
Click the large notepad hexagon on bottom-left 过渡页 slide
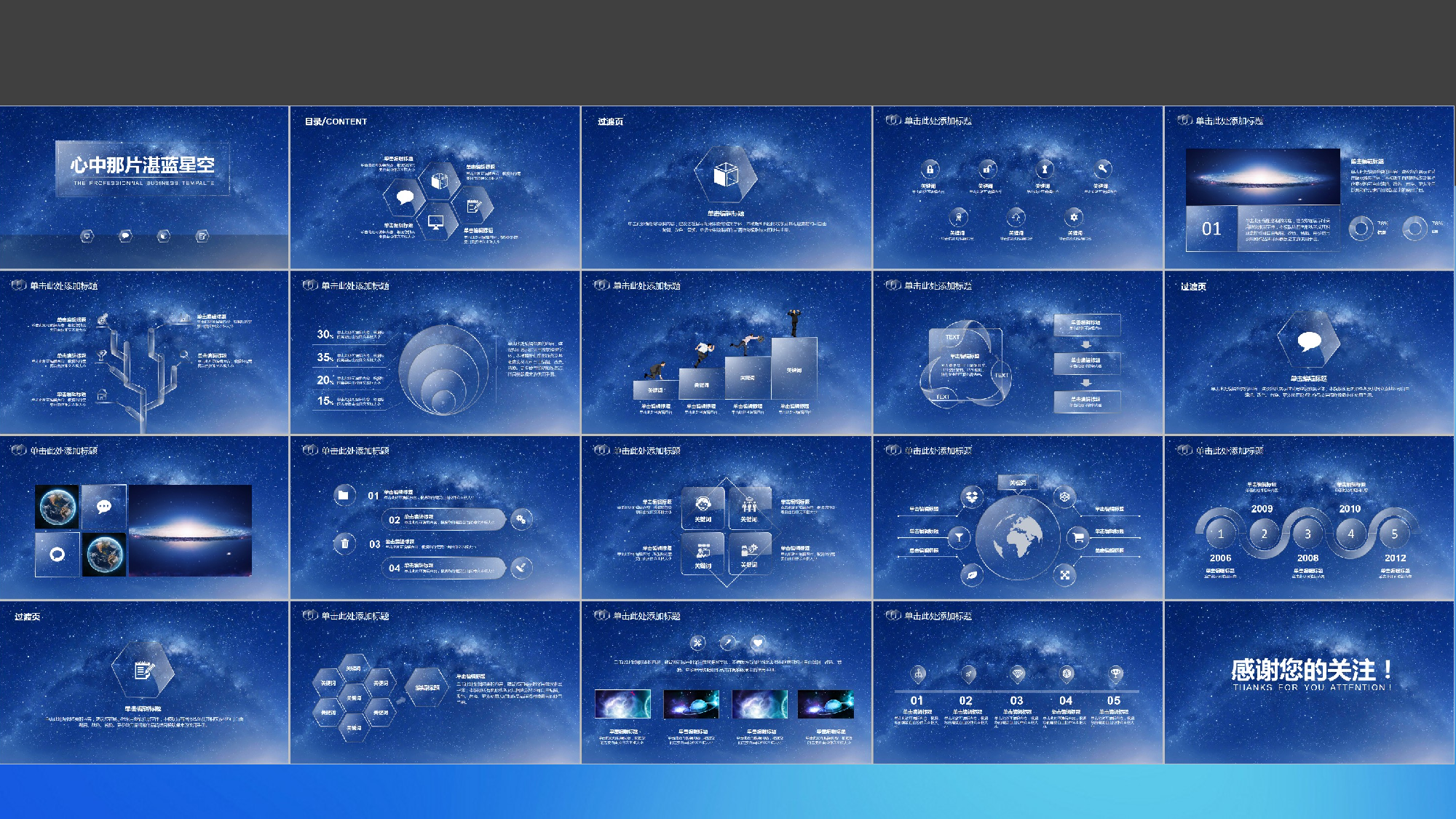click(x=143, y=670)
